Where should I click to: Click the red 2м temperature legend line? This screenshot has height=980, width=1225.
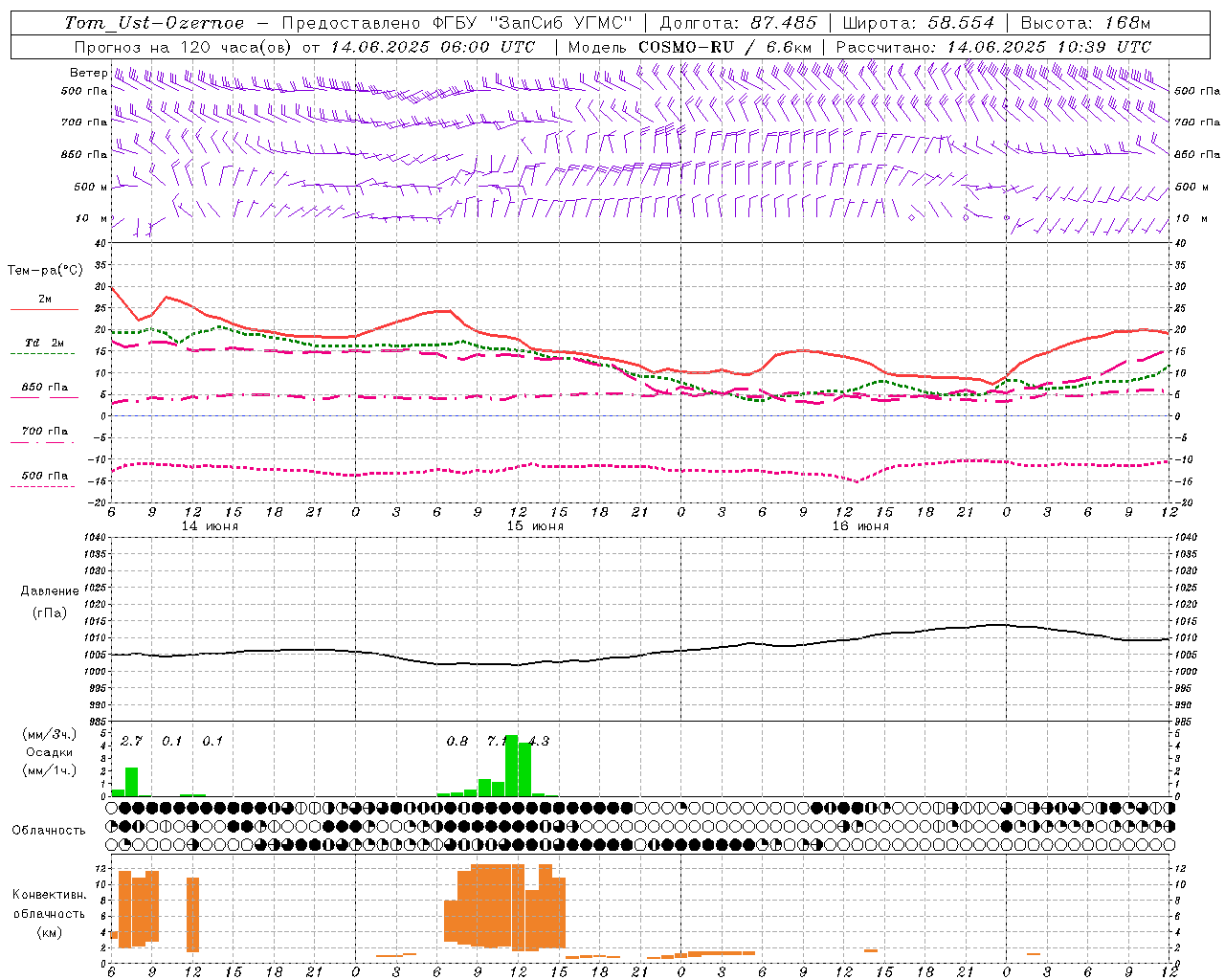tap(44, 309)
